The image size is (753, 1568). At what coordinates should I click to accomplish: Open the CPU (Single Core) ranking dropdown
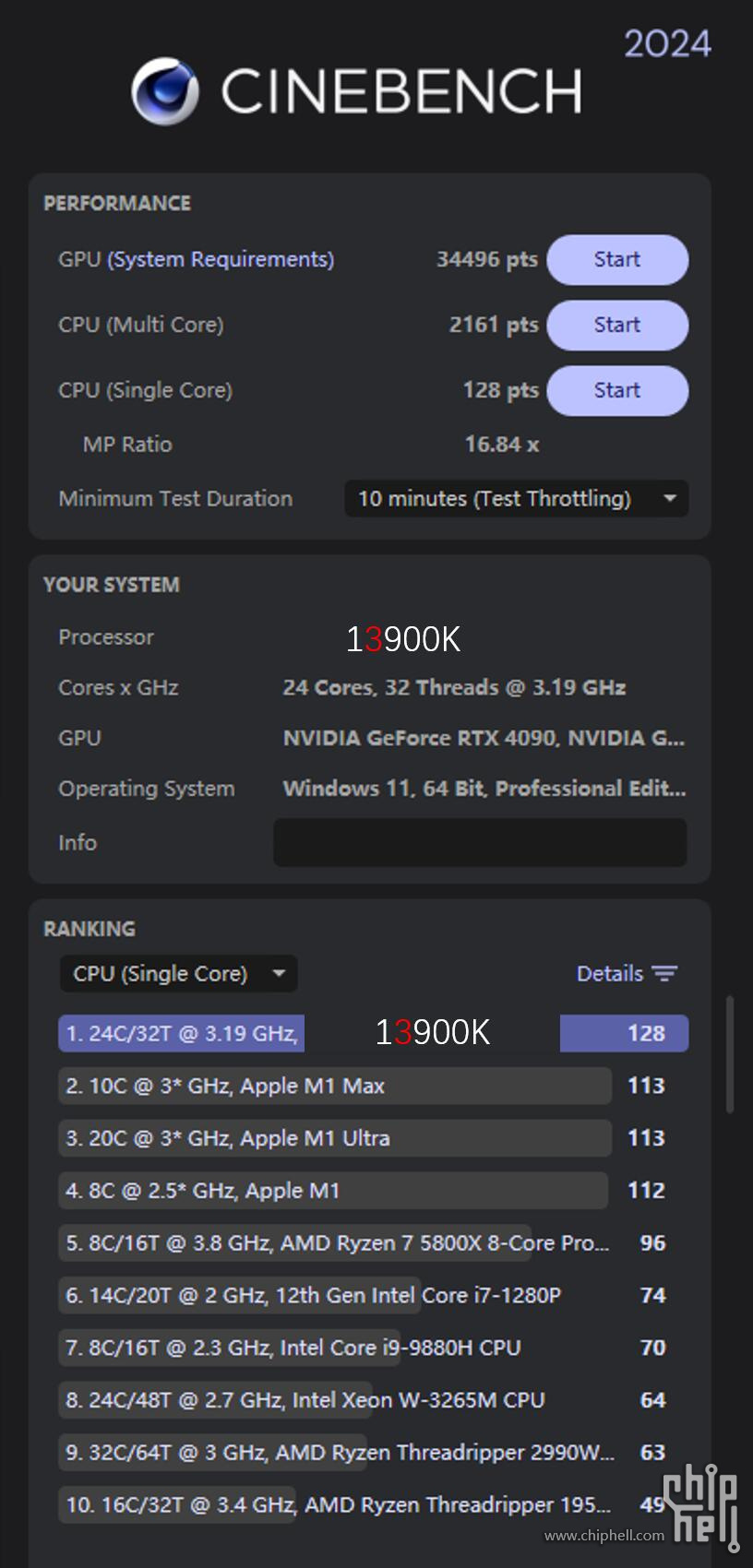click(178, 974)
